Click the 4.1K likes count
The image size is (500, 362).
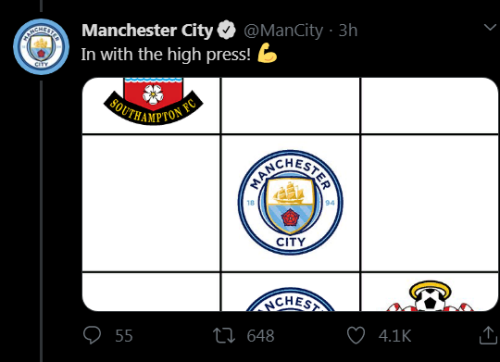pyautogui.click(x=394, y=336)
